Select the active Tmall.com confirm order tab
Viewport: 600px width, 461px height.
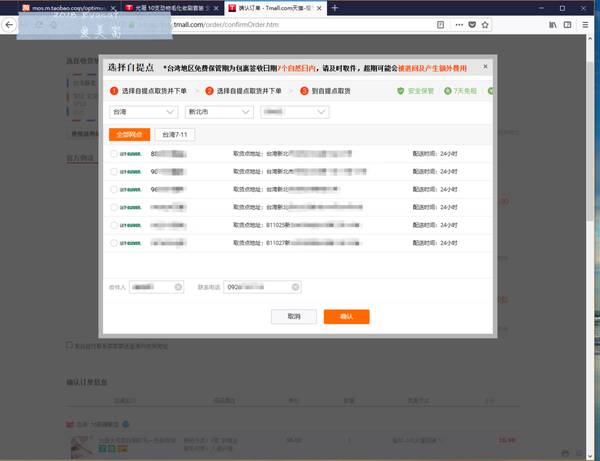point(276,8)
